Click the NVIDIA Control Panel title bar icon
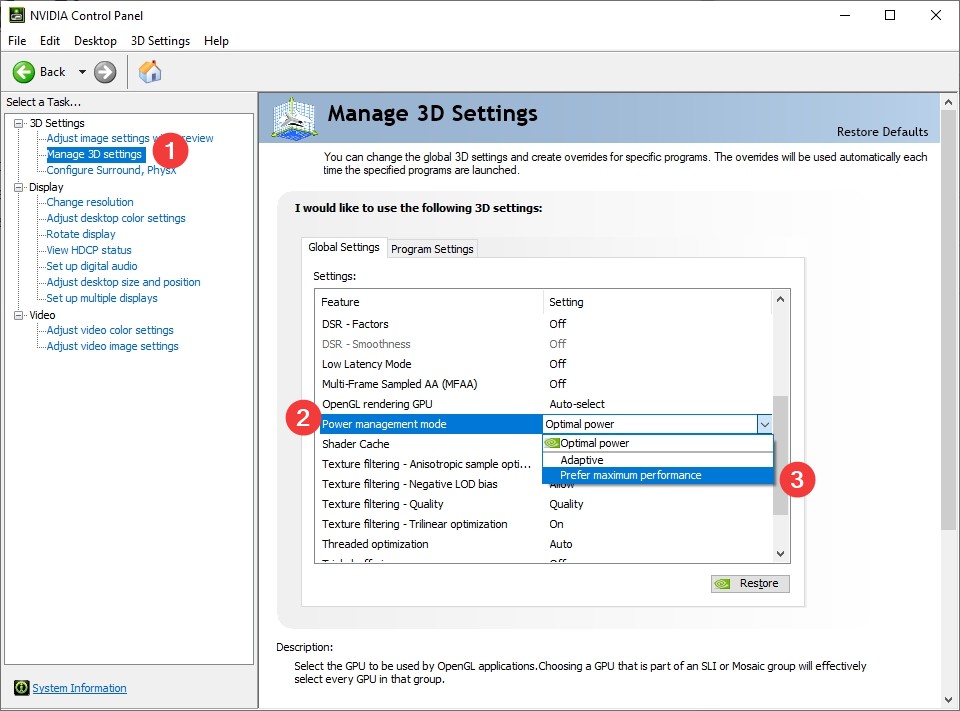The width and height of the screenshot is (960, 711). (x=17, y=15)
